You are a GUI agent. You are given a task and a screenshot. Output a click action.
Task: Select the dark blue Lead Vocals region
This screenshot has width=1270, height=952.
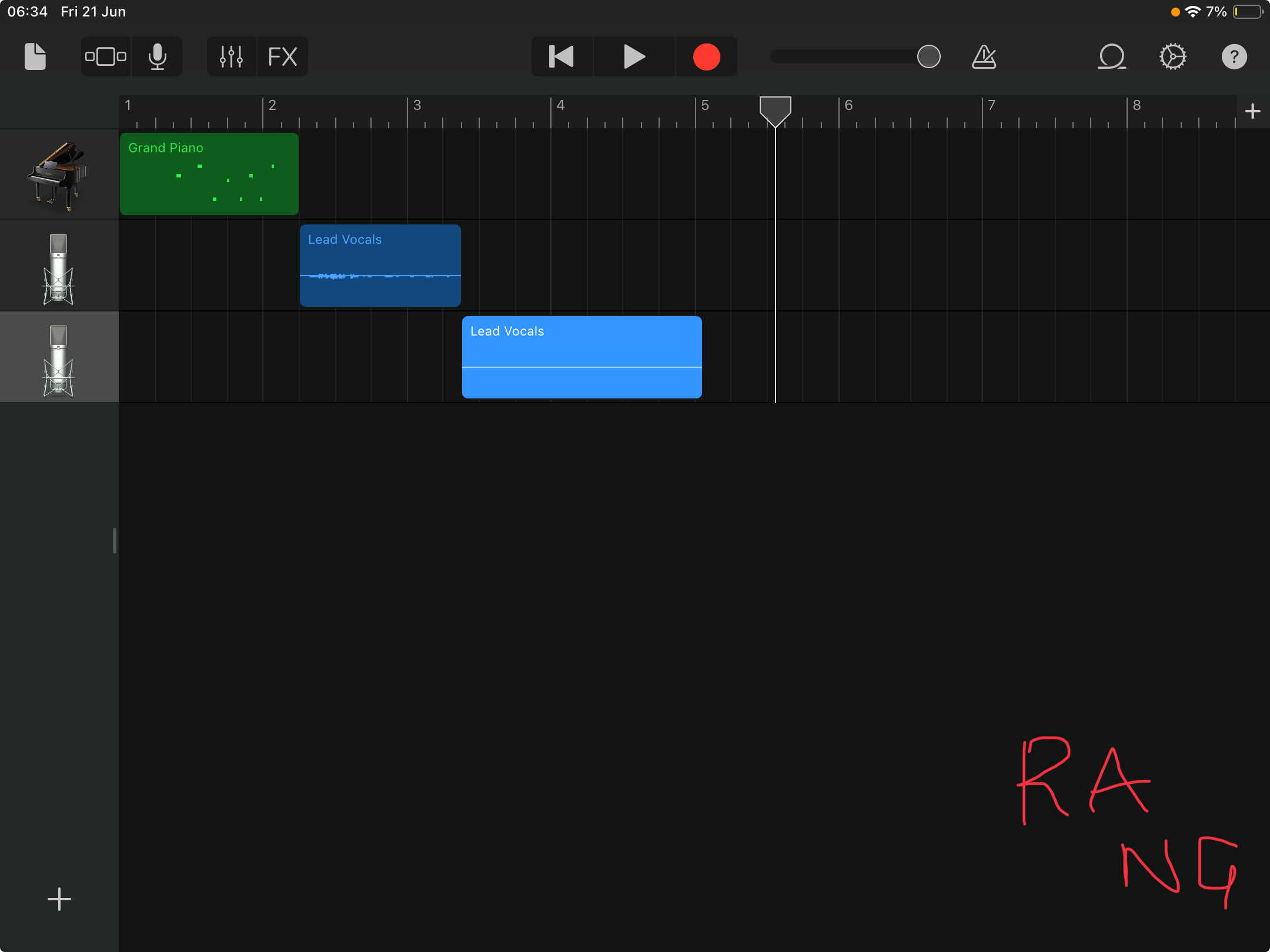(x=380, y=266)
